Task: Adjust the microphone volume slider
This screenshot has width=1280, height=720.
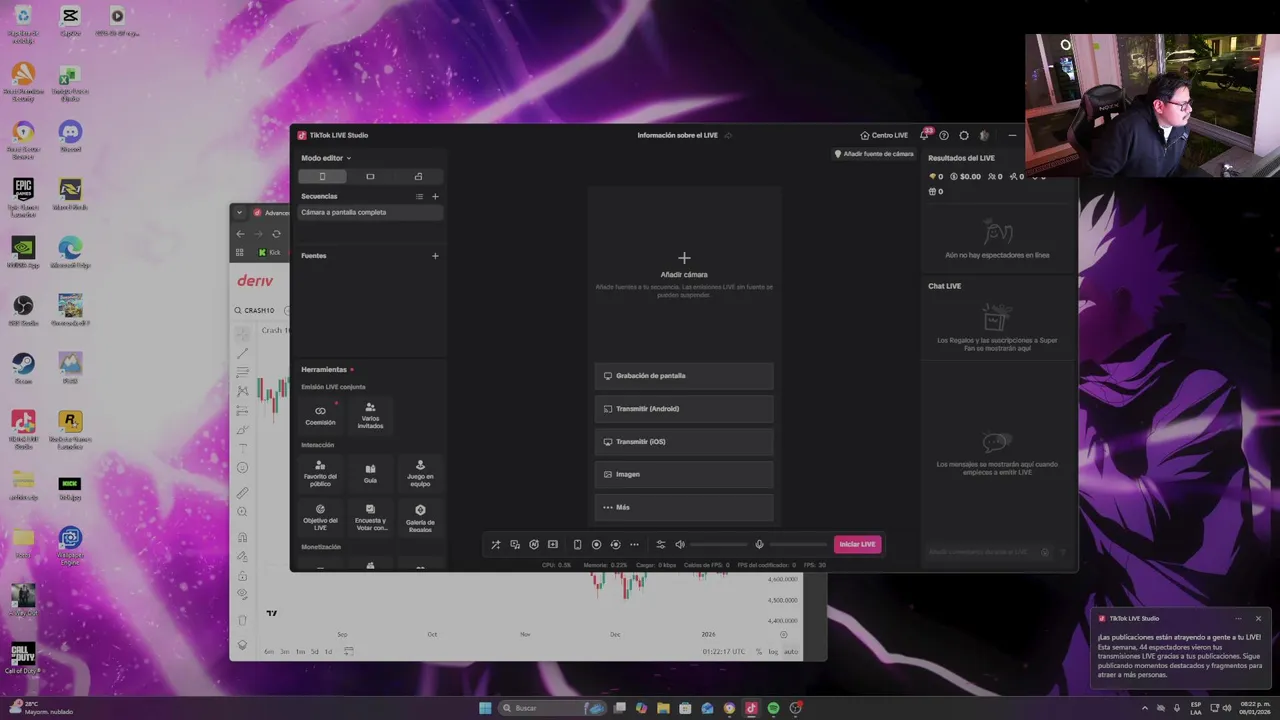Action: (798, 545)
